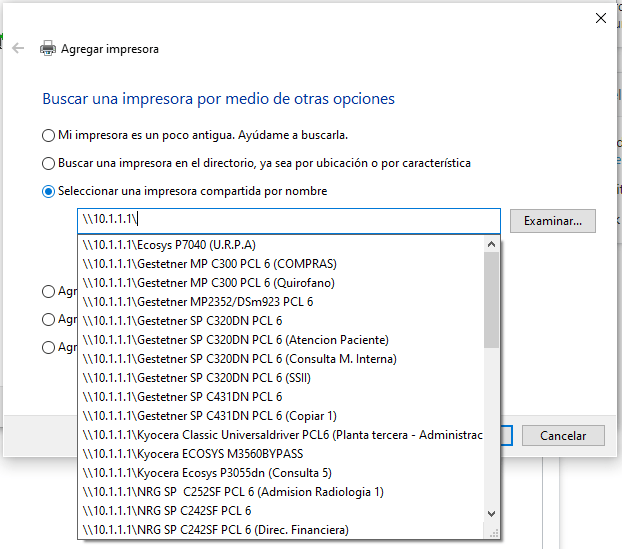Select the fourth radio option starting with Agr

click(x=48, y=292)
